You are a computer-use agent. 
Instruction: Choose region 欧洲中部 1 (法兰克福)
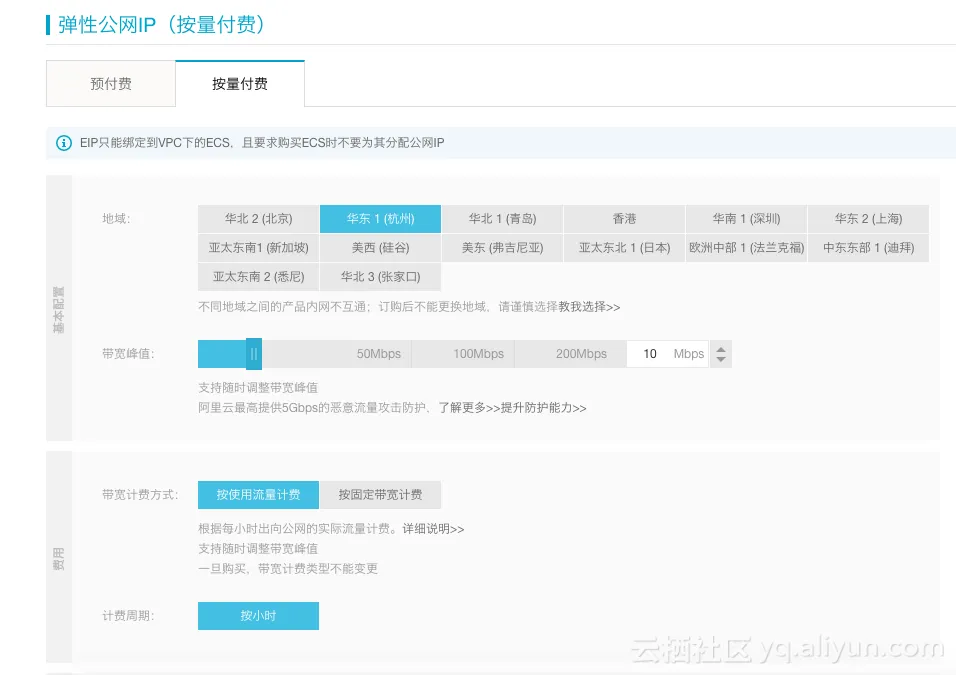(x=746, y=248)
